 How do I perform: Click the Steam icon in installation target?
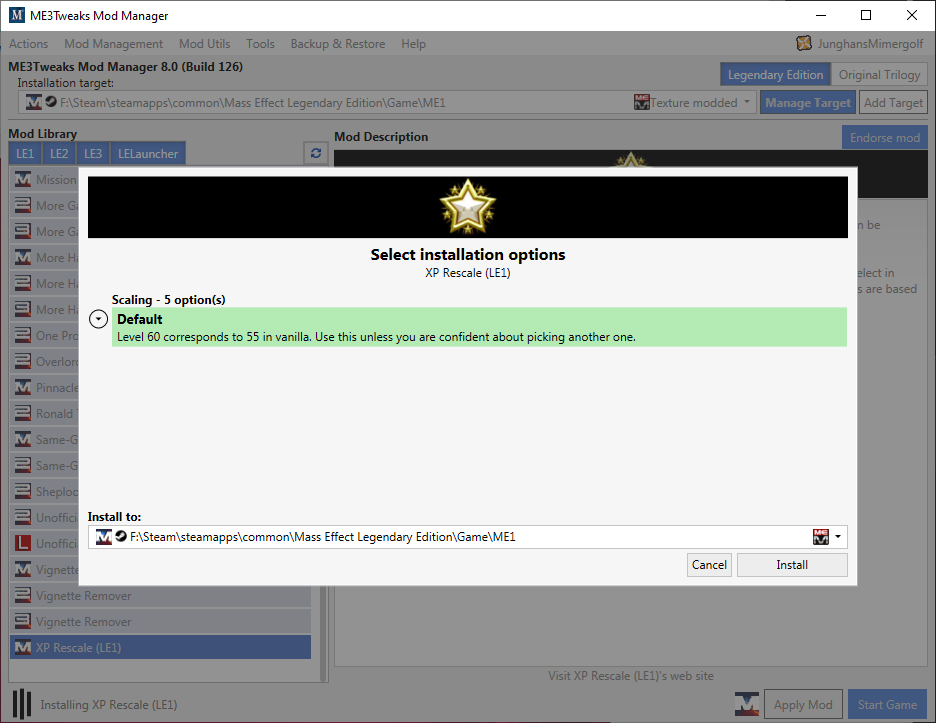click(51, 102)
